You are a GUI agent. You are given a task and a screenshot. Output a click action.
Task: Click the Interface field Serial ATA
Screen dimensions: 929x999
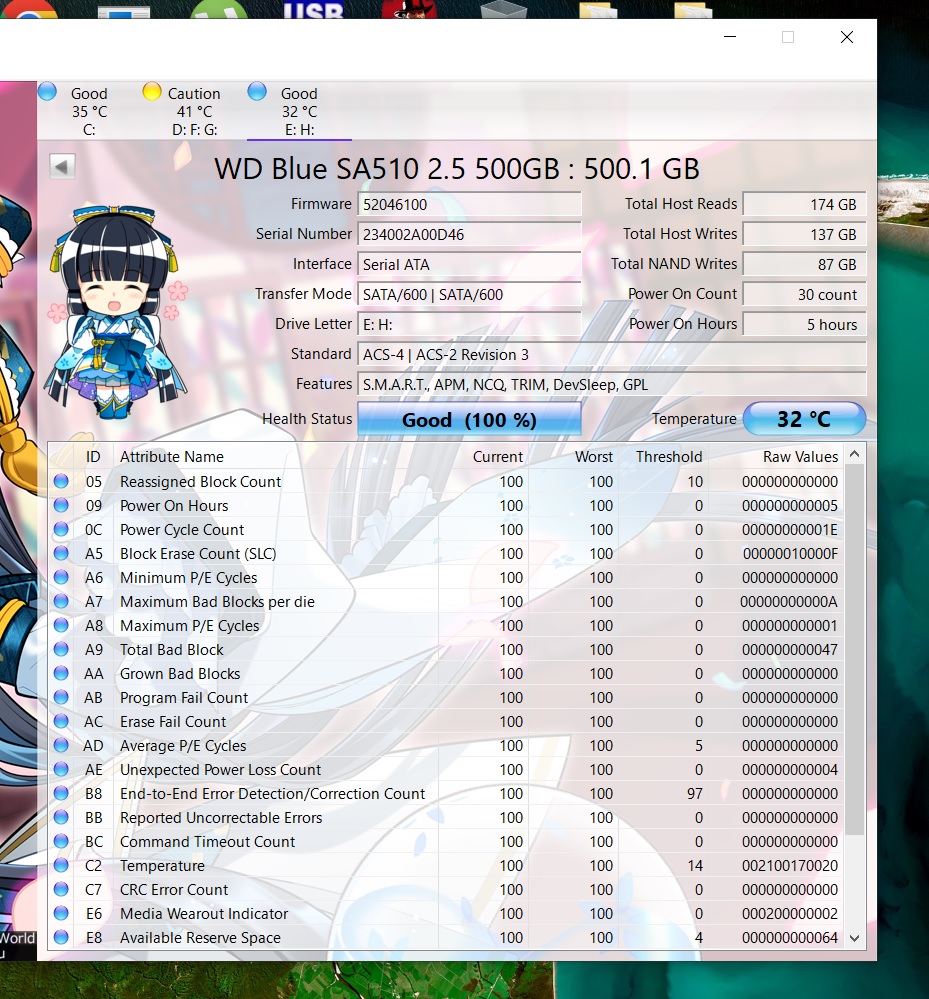(469, 264)
